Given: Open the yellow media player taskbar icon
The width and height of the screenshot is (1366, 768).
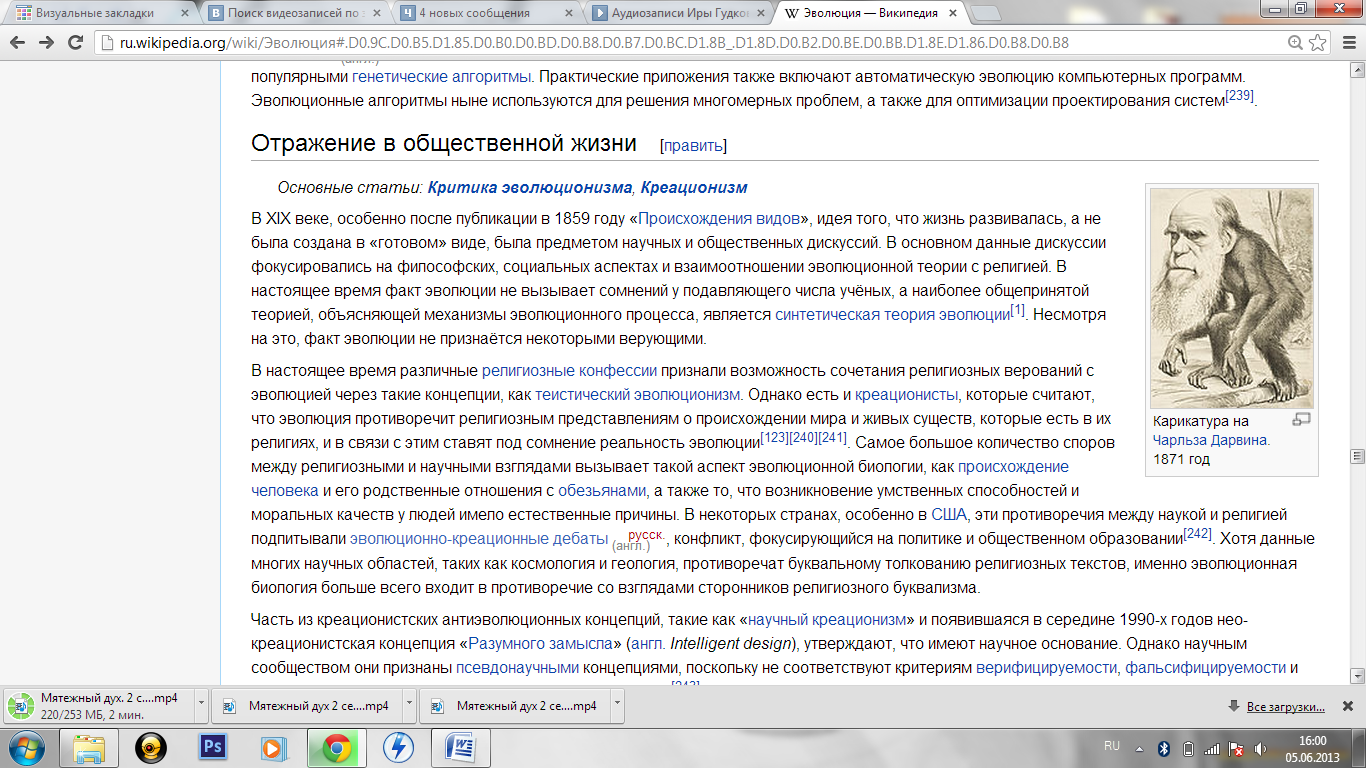Looking at the screenshot, I should [151, 748].
